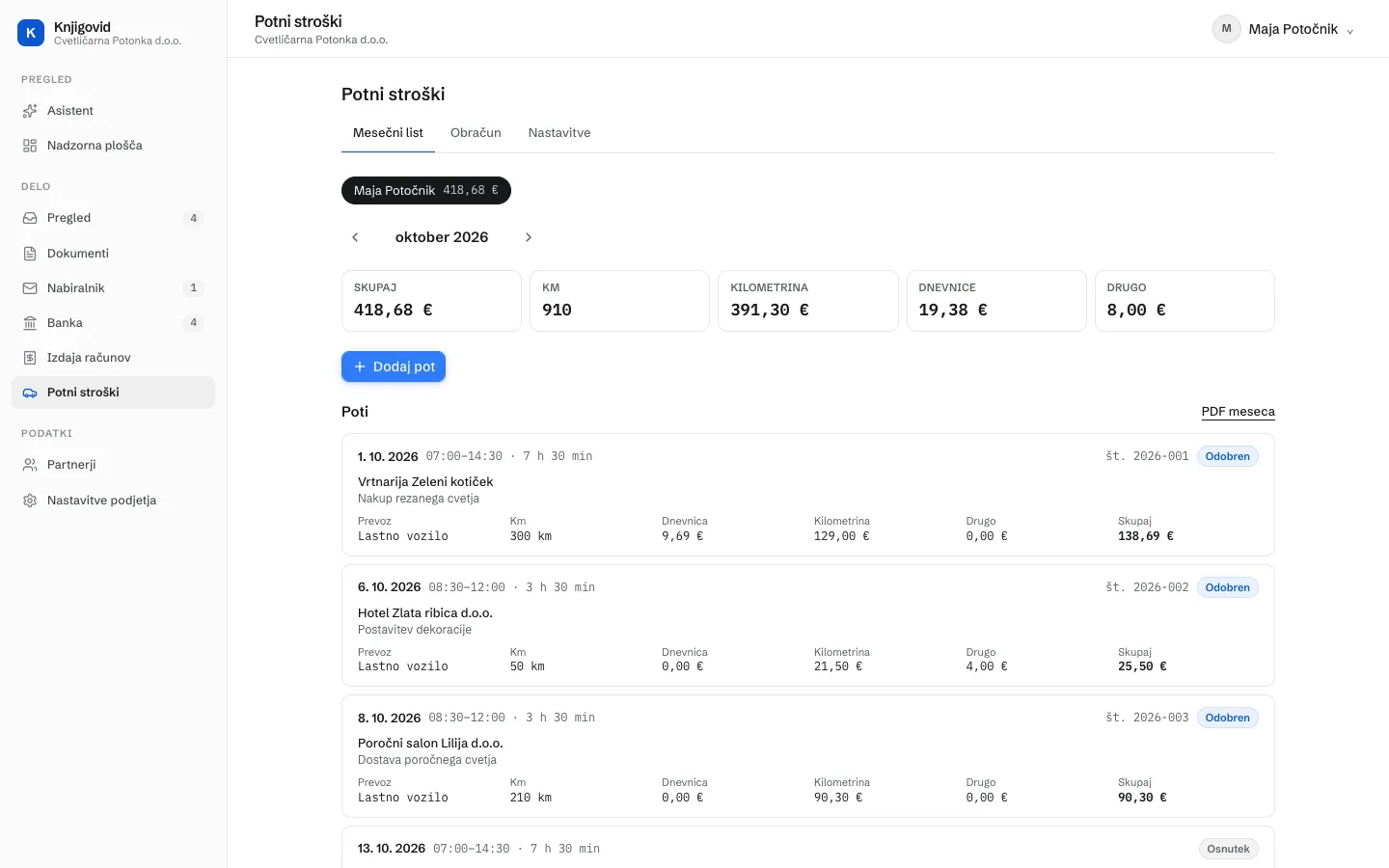
Task: Click the DNEVNICE 19,38 € summary card
Action: click(x=996, y=301)
